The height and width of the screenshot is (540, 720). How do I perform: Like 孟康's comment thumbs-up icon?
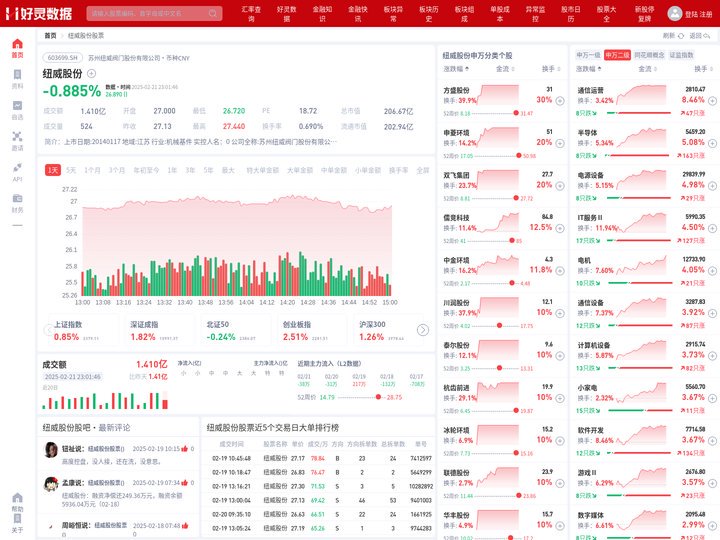pos(185,483)
